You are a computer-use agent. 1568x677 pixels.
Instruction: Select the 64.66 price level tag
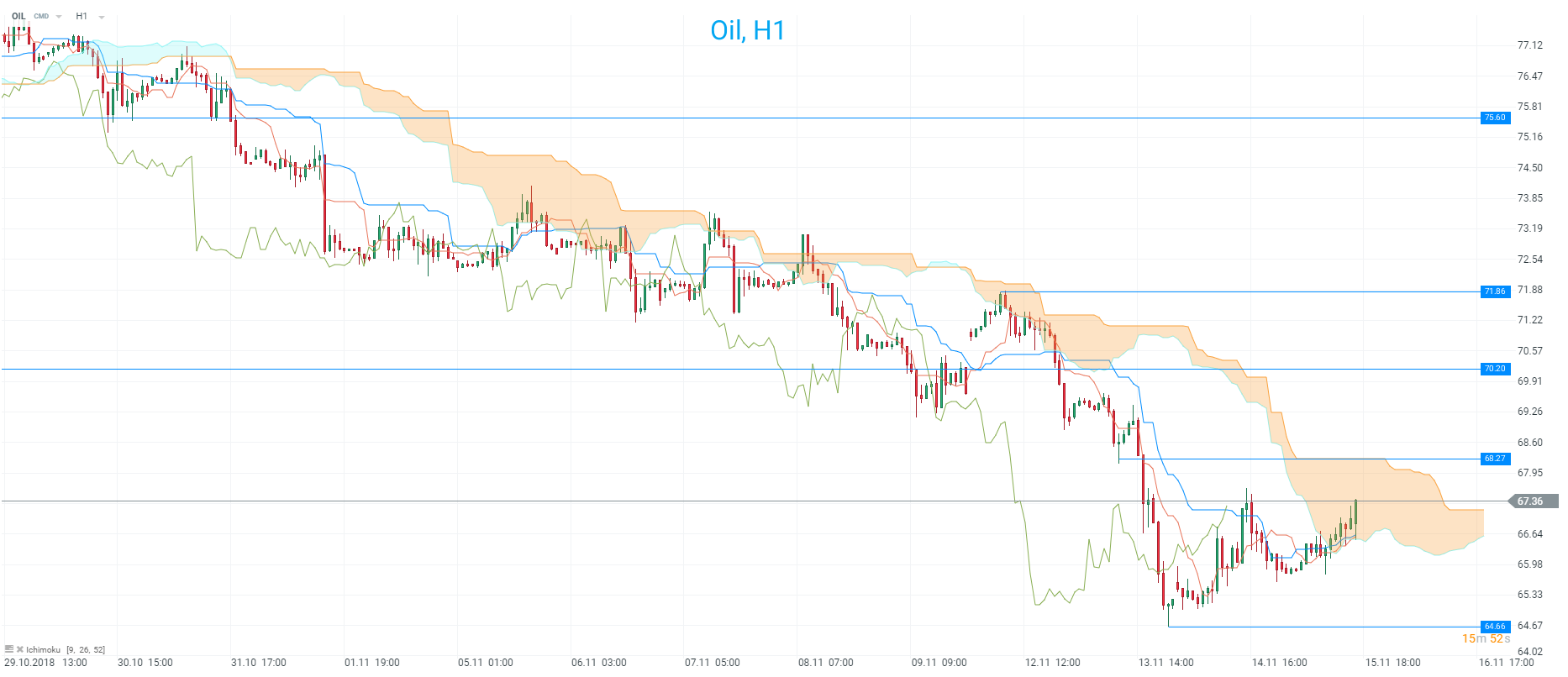[x=1495, y=627]
